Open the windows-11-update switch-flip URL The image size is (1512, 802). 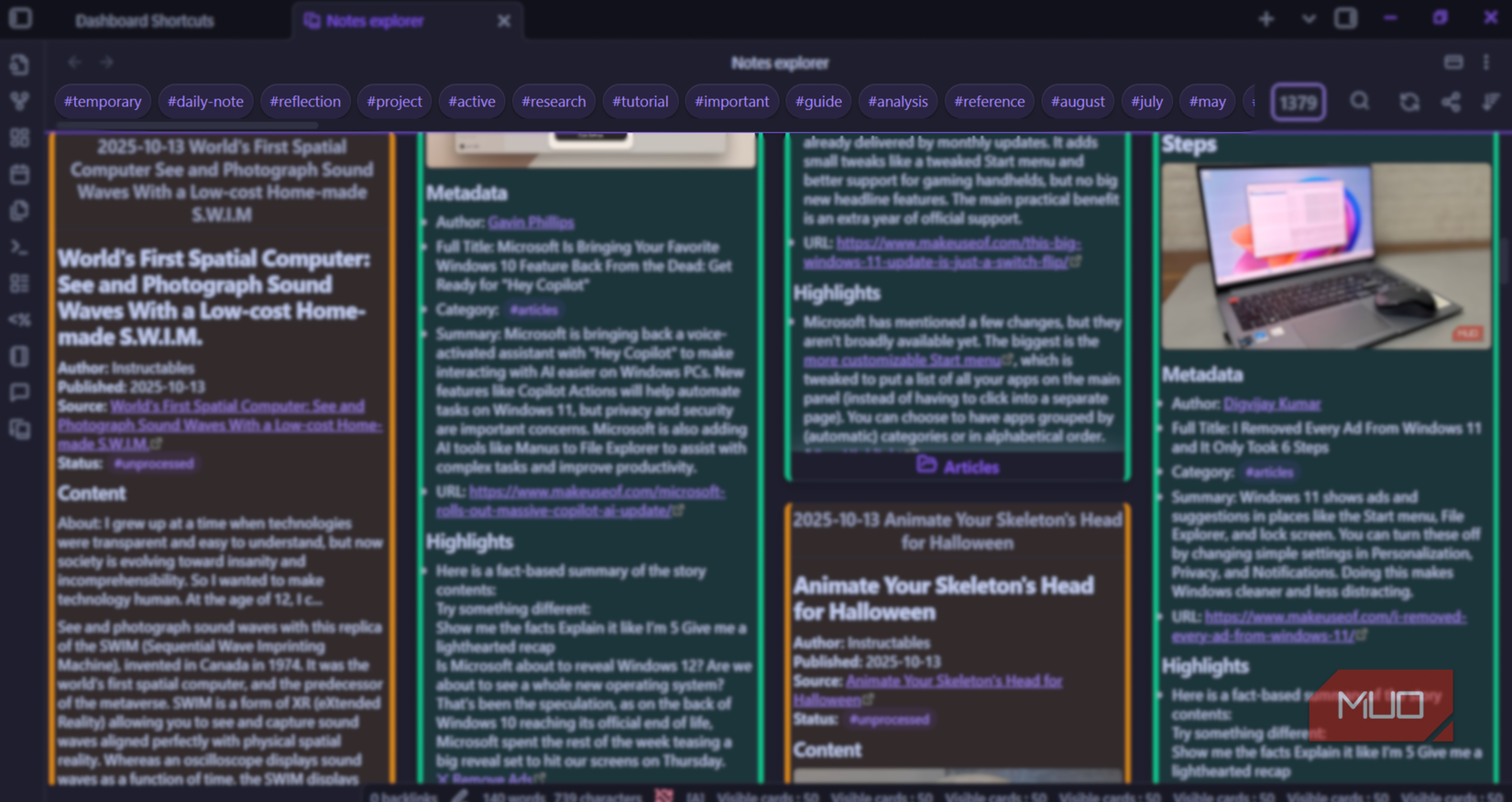point(942,253)
